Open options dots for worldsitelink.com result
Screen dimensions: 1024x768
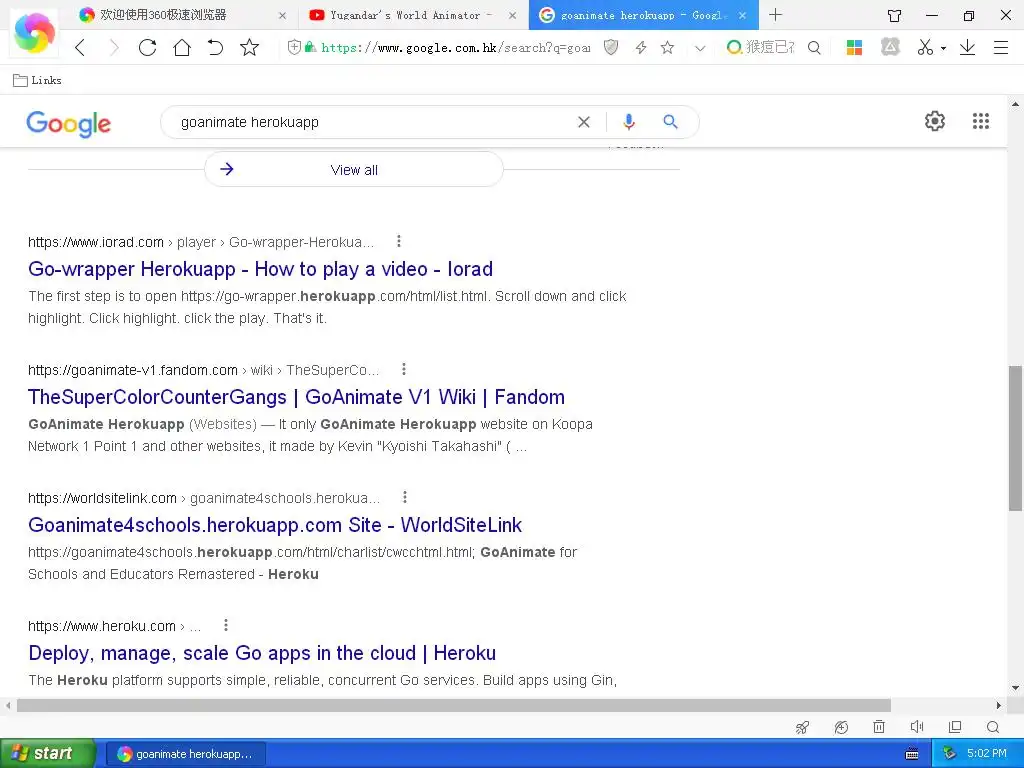click(x=405, y=498)
